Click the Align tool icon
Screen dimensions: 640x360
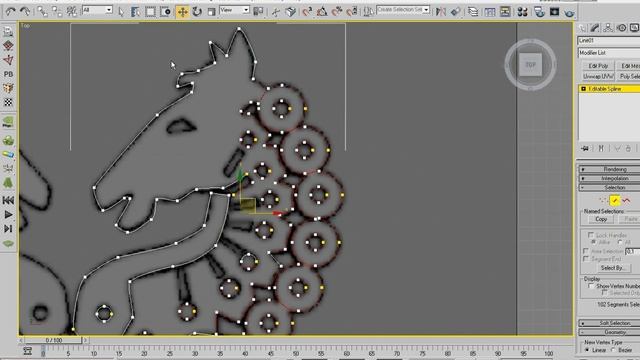[x=456, y=12]
